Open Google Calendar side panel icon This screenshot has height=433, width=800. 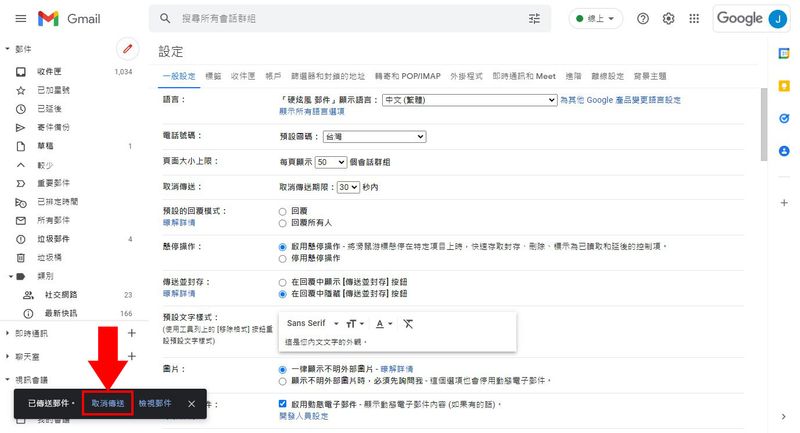pos(784,53)
